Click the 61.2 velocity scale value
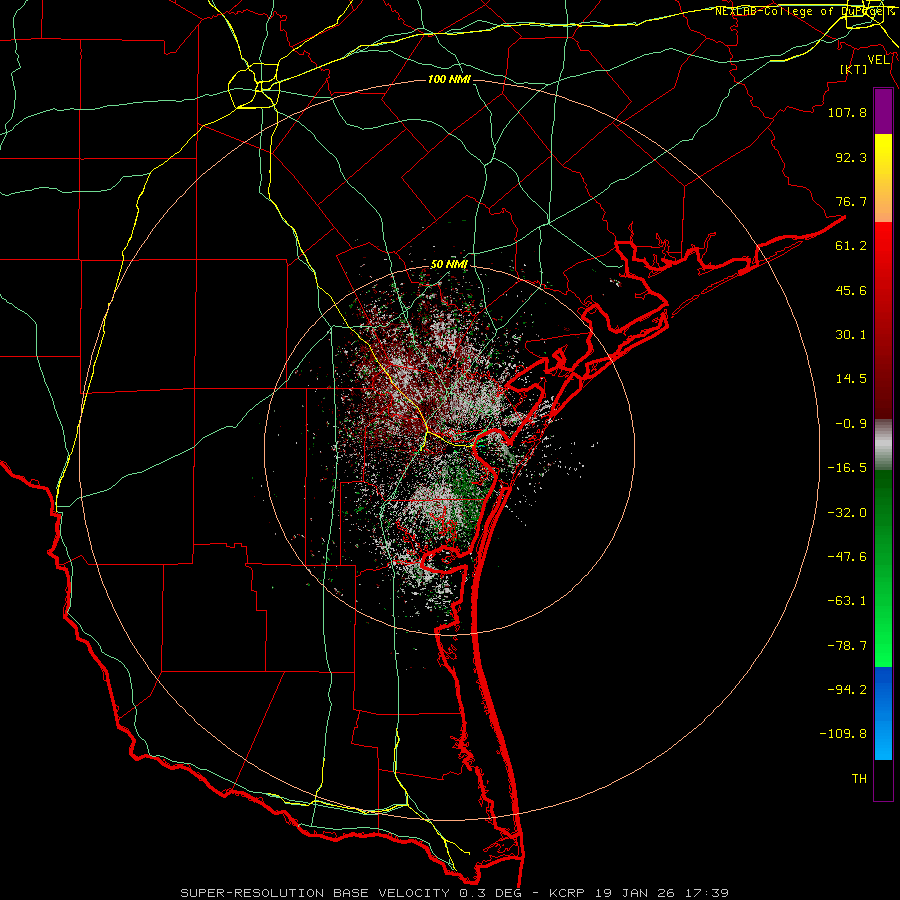 click(851, 246)
